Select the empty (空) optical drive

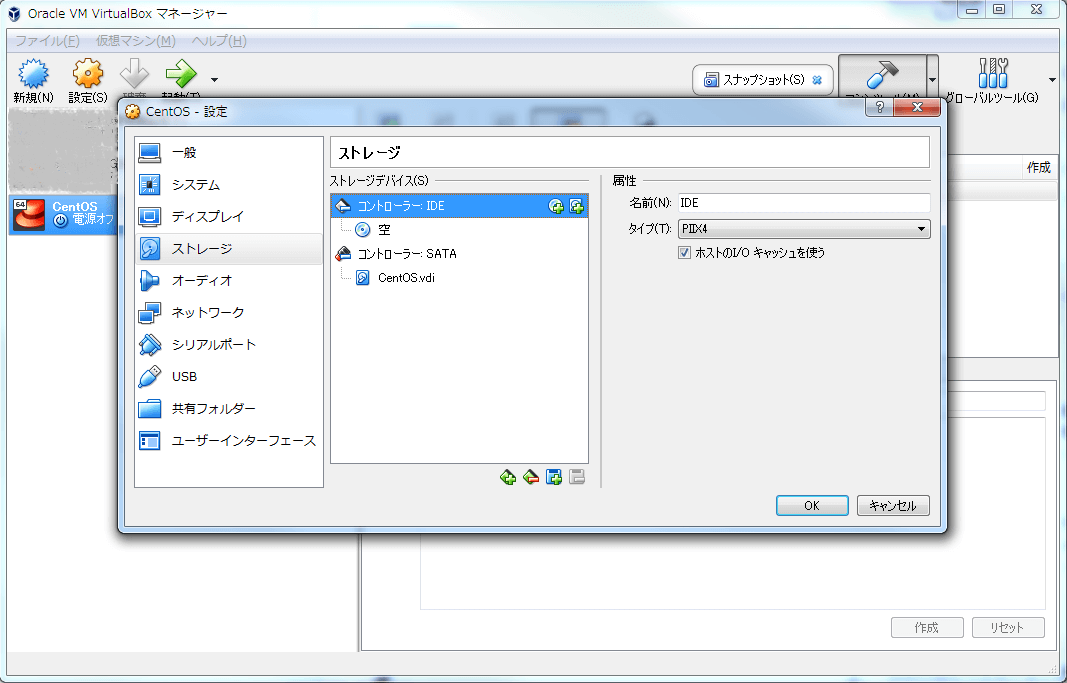tap(459, 230)
